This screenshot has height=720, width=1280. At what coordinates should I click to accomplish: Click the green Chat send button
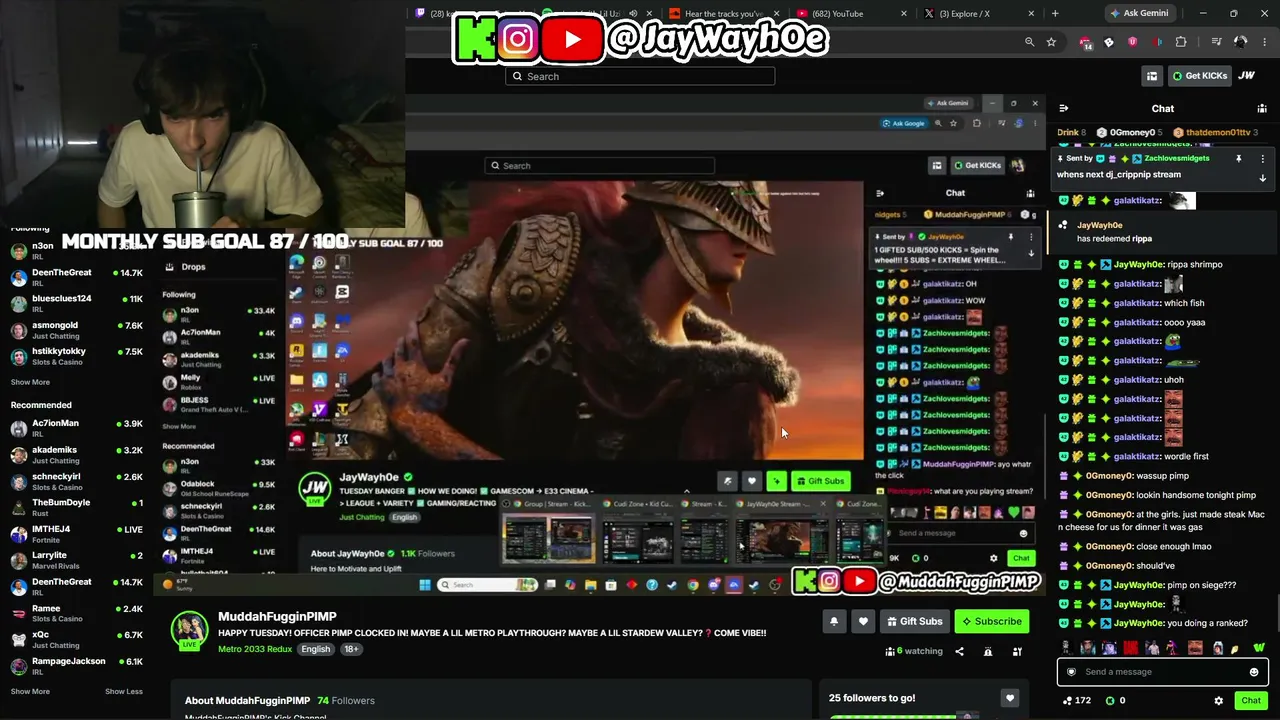[x=1251, y=700]
